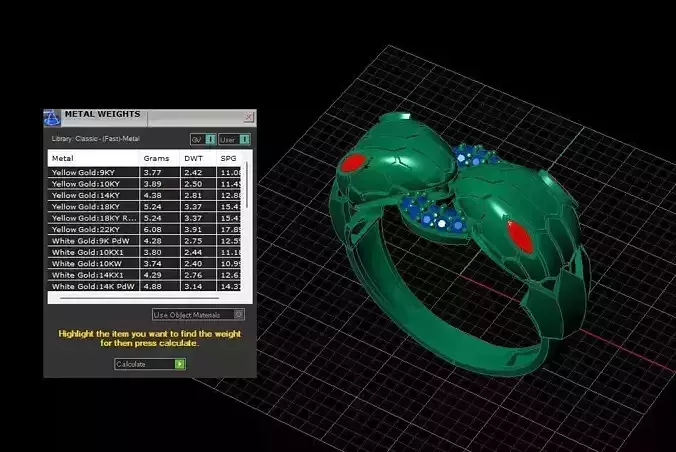Toggle the GV library button
The image size is (676, 452).
coord(203,139)
